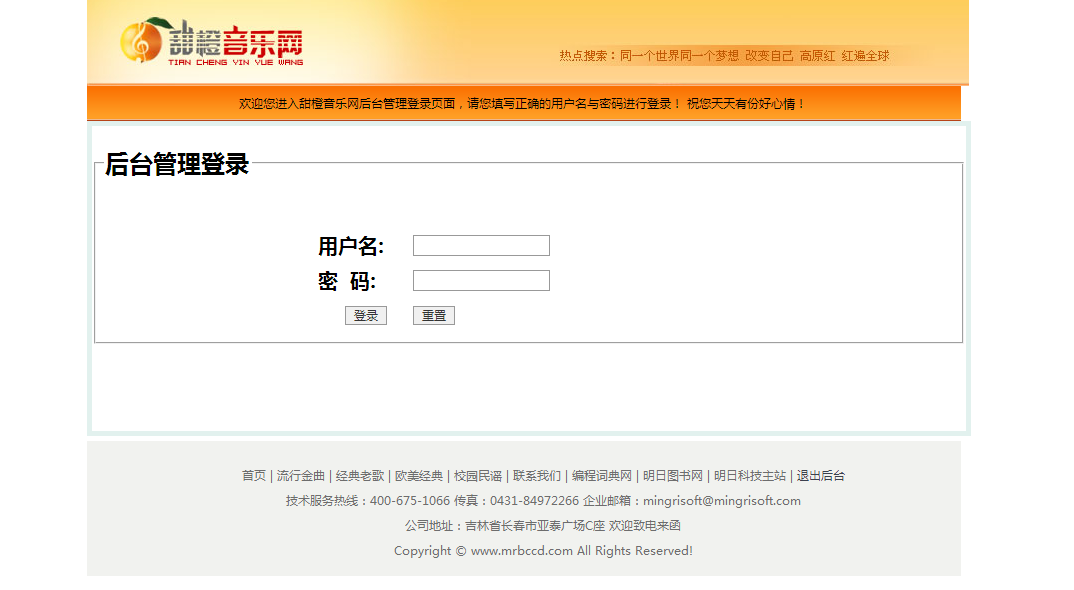This screenshot has width=1074, height=590.
Task: Select hot search 同一个世界同一个梦想
Action: [679, 56]
